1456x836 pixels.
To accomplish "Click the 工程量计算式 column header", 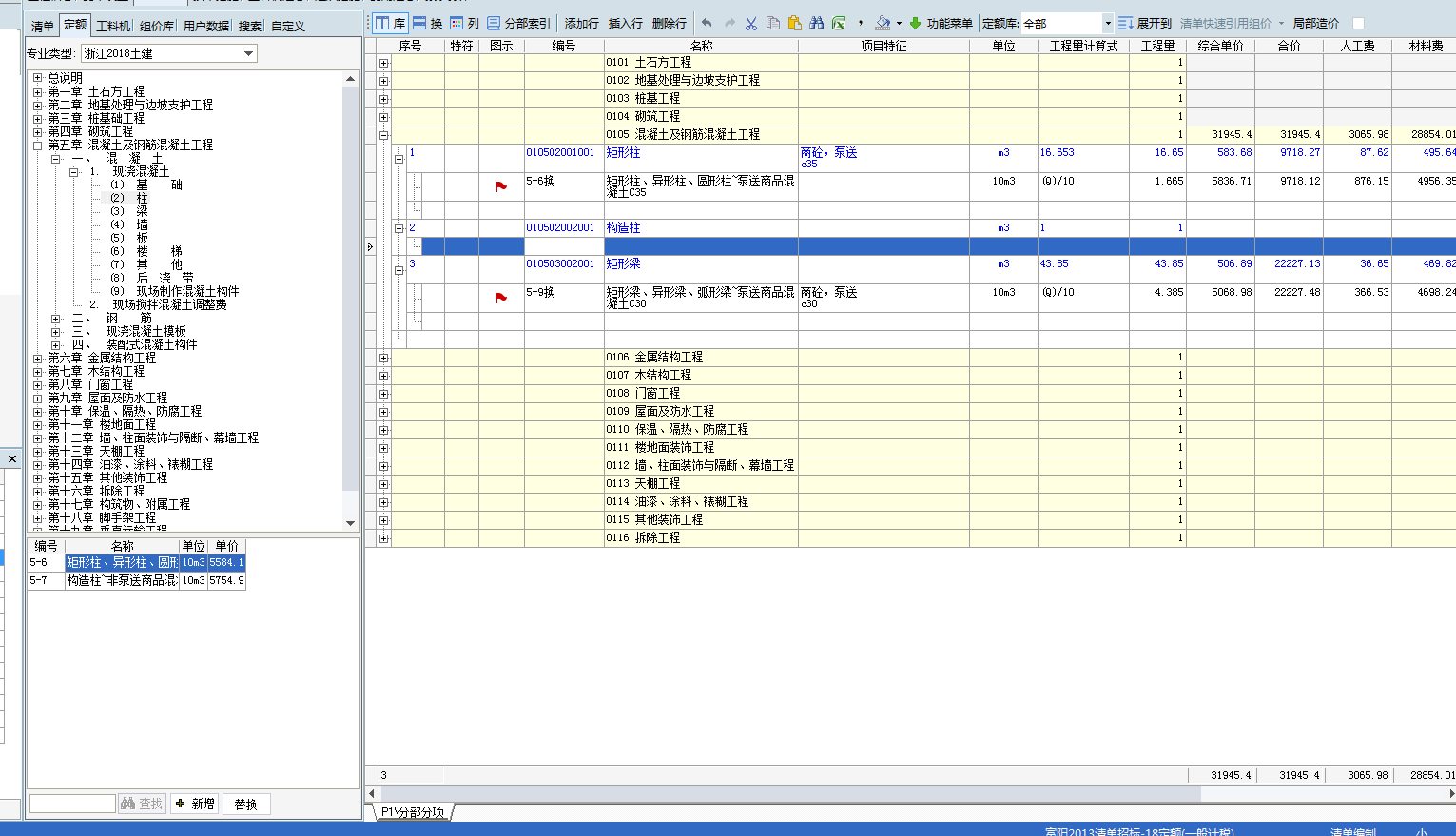I will coord(1083,46).
